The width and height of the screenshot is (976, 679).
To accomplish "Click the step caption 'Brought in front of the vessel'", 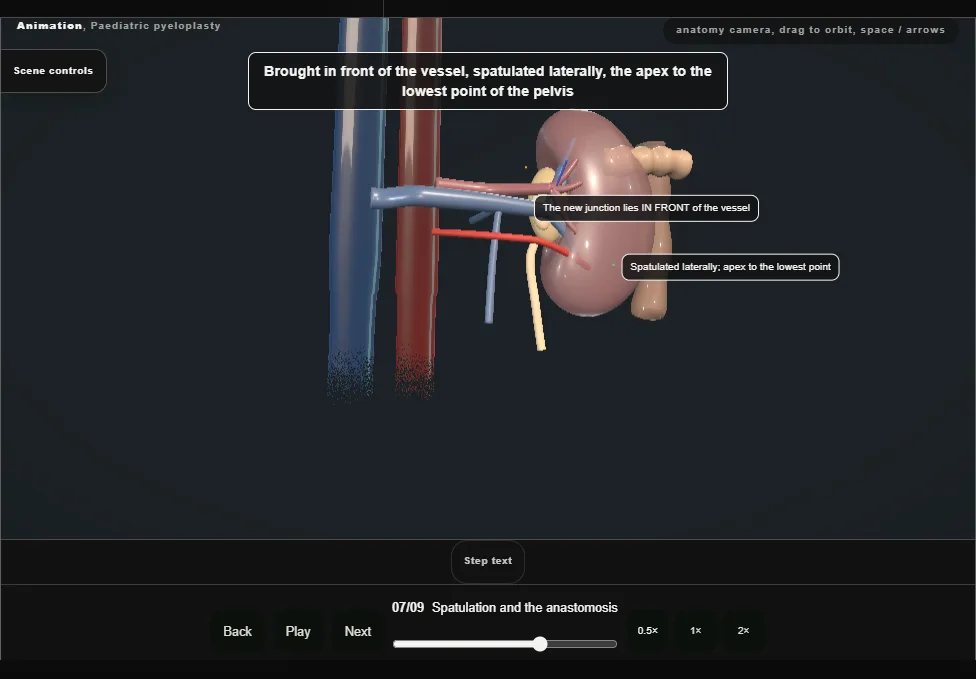I will pos(488,81).
